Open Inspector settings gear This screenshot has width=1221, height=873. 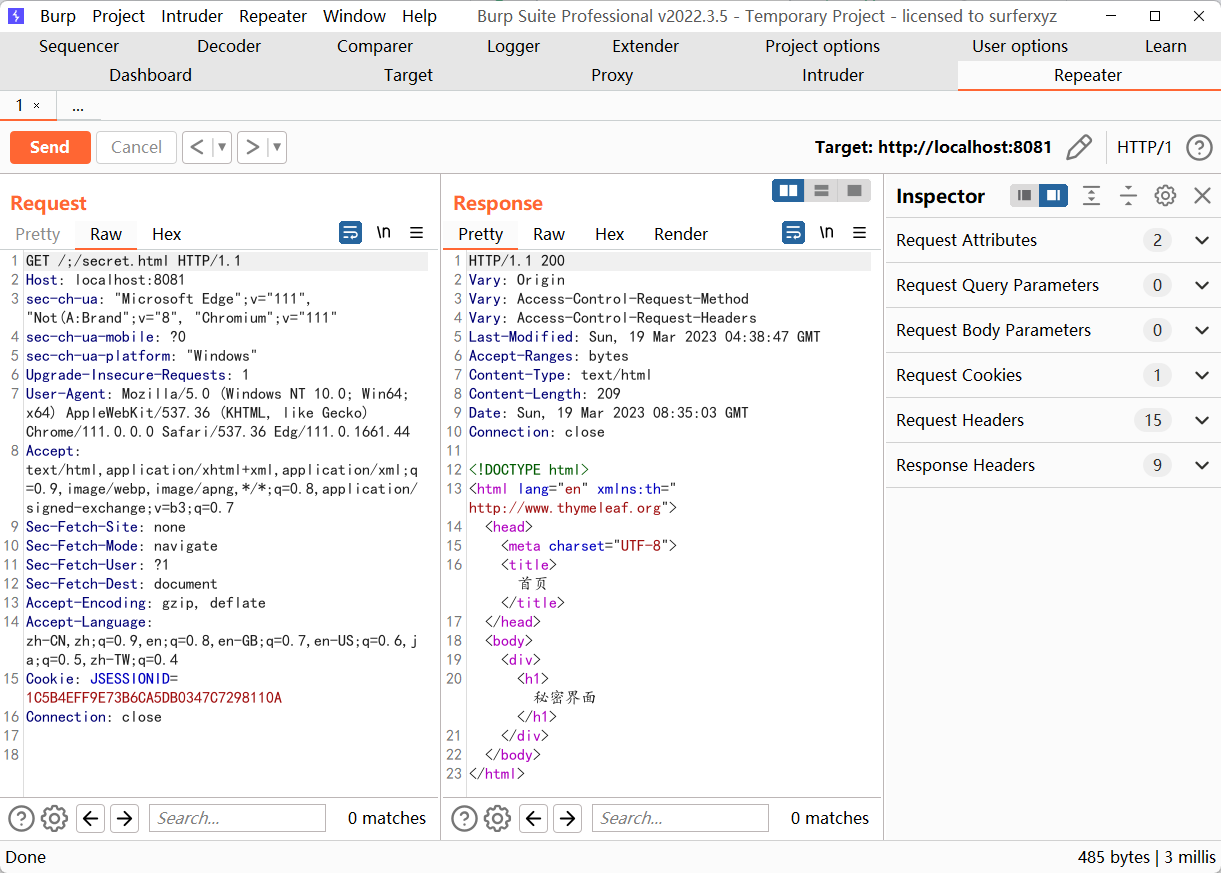coord(1165,196)
